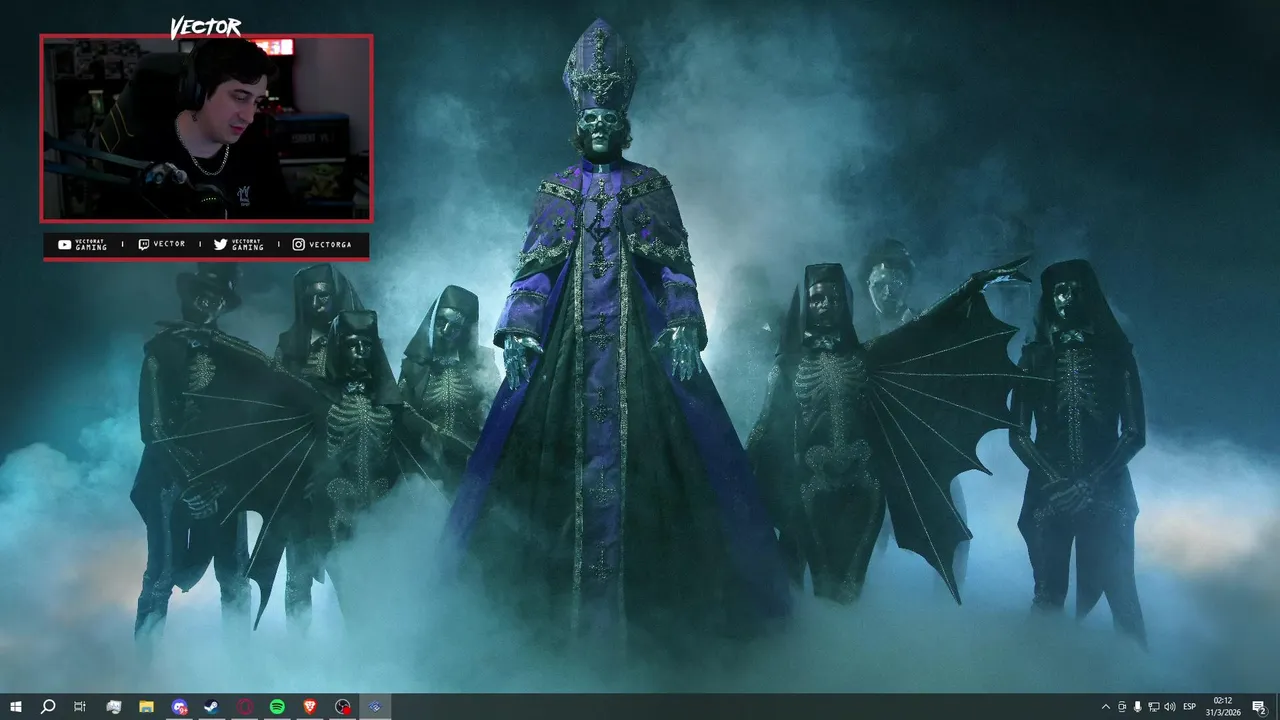Click the microphone tray icon
The height and width of the screenshot is (720, 1280).
pyautogui.click(x=1138, y=707)
